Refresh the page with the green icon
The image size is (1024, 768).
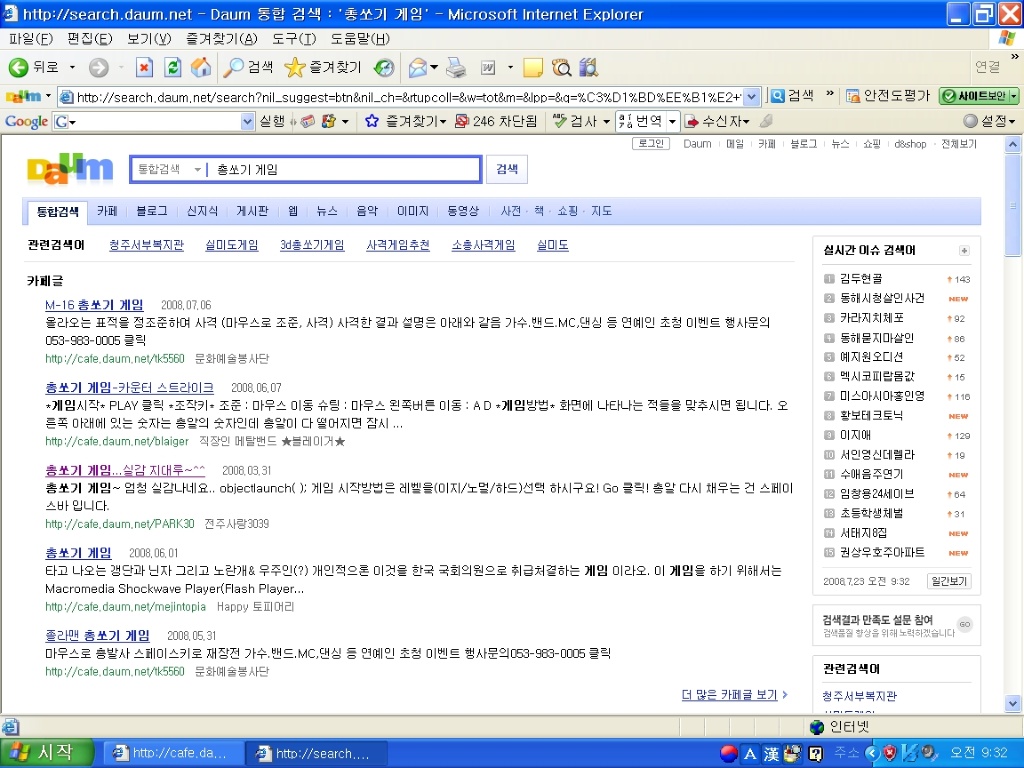coord(172,67)
